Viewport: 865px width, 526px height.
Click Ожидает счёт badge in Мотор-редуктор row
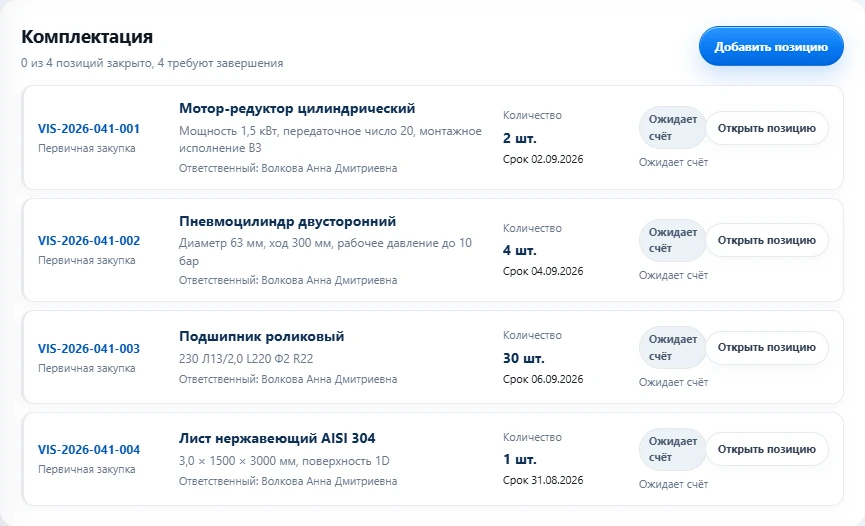coord(672,128)
